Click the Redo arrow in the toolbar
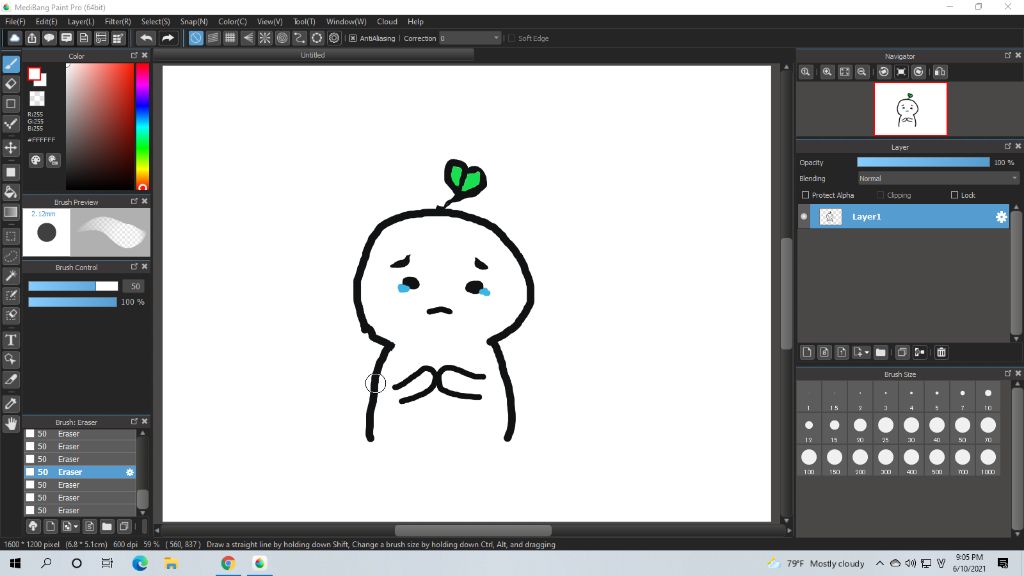 tap(168, 38)
